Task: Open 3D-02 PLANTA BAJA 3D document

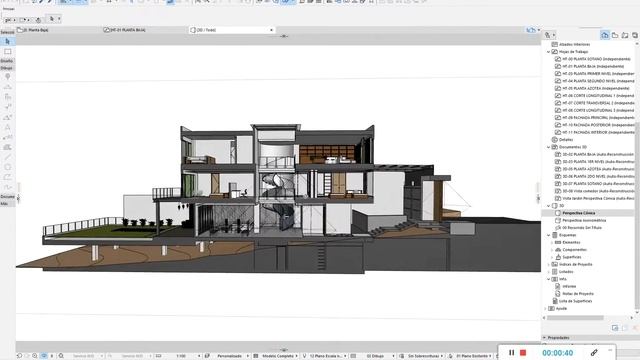Action: pyautogui.click(x=594, y=155)
